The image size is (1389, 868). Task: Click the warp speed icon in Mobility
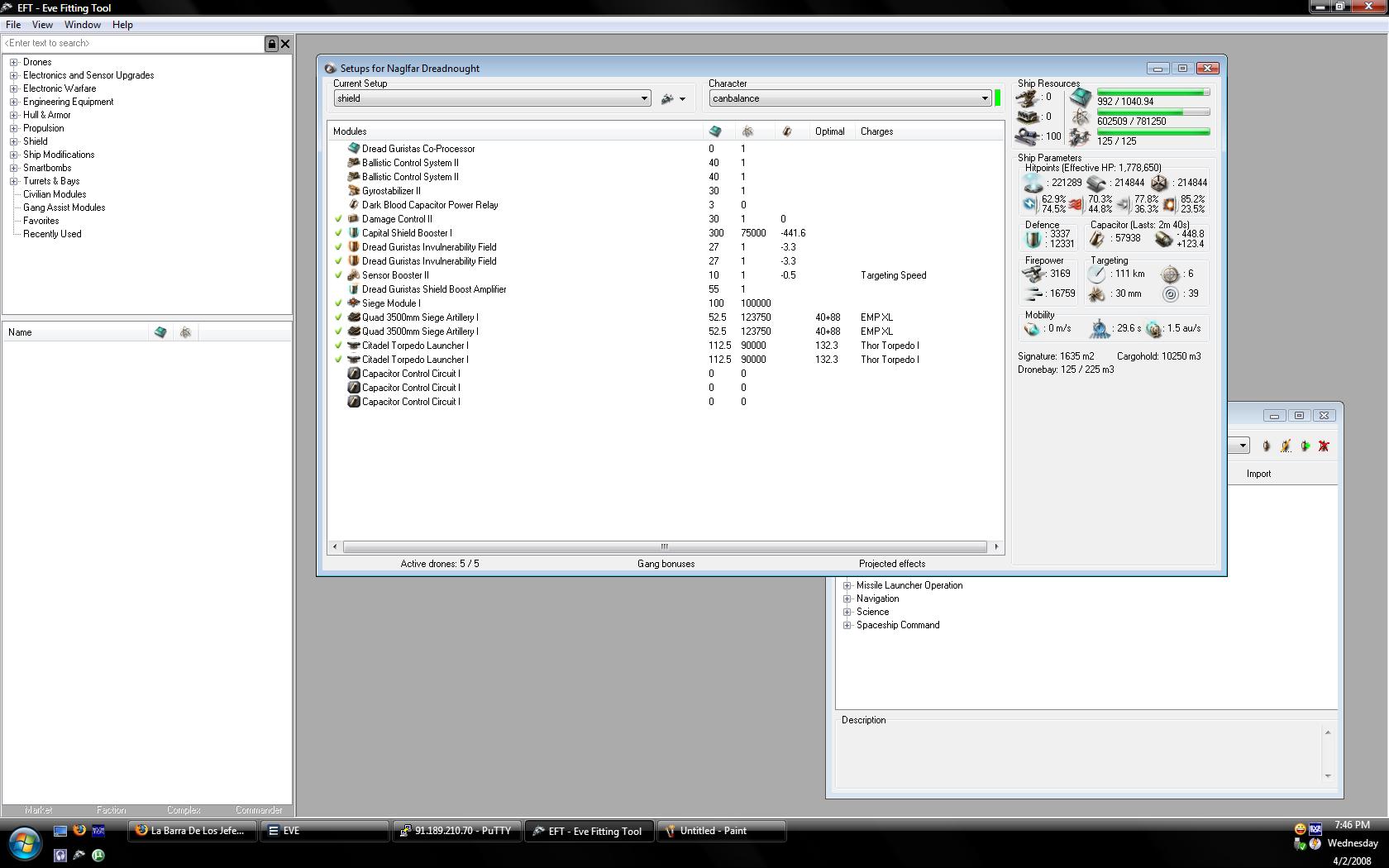1154,329
